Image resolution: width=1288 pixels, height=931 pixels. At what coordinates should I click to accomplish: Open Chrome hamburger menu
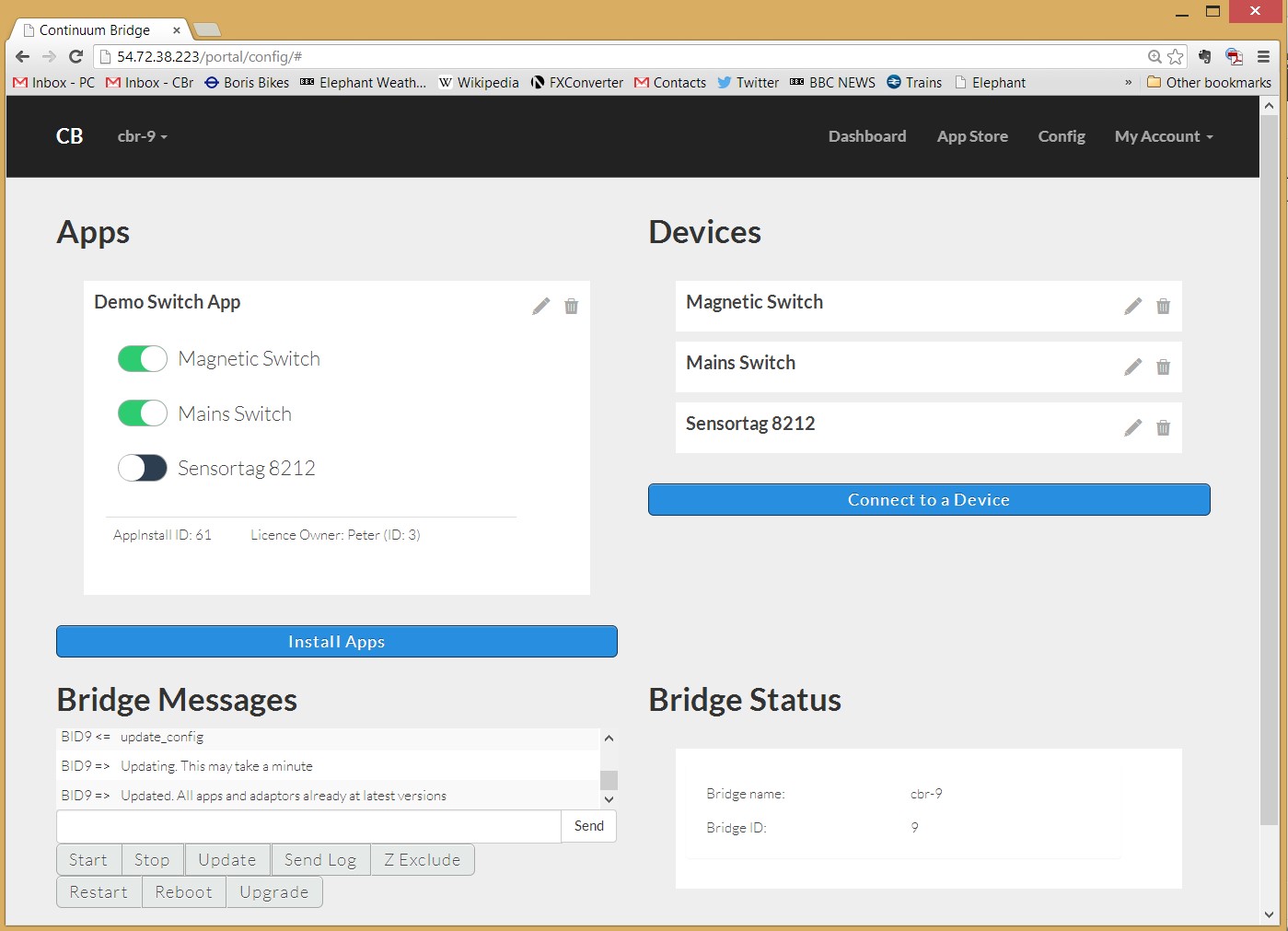1263,56
